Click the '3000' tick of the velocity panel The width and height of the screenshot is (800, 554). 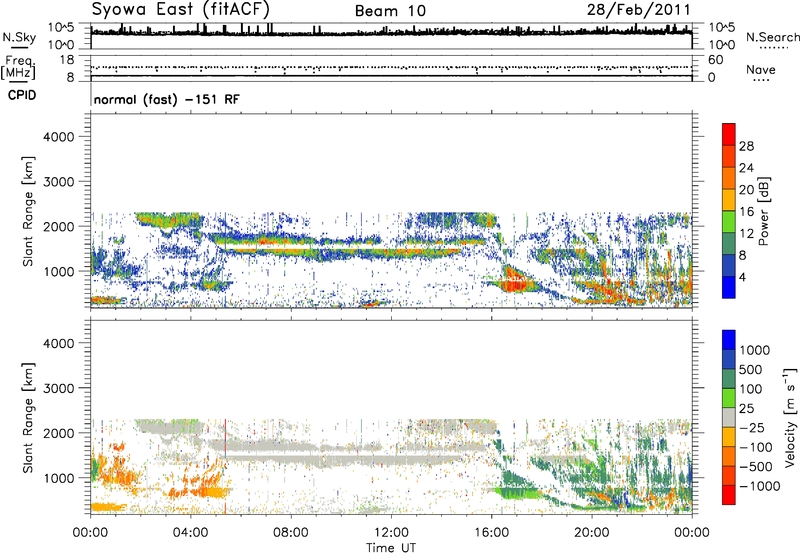click(59, 388)
